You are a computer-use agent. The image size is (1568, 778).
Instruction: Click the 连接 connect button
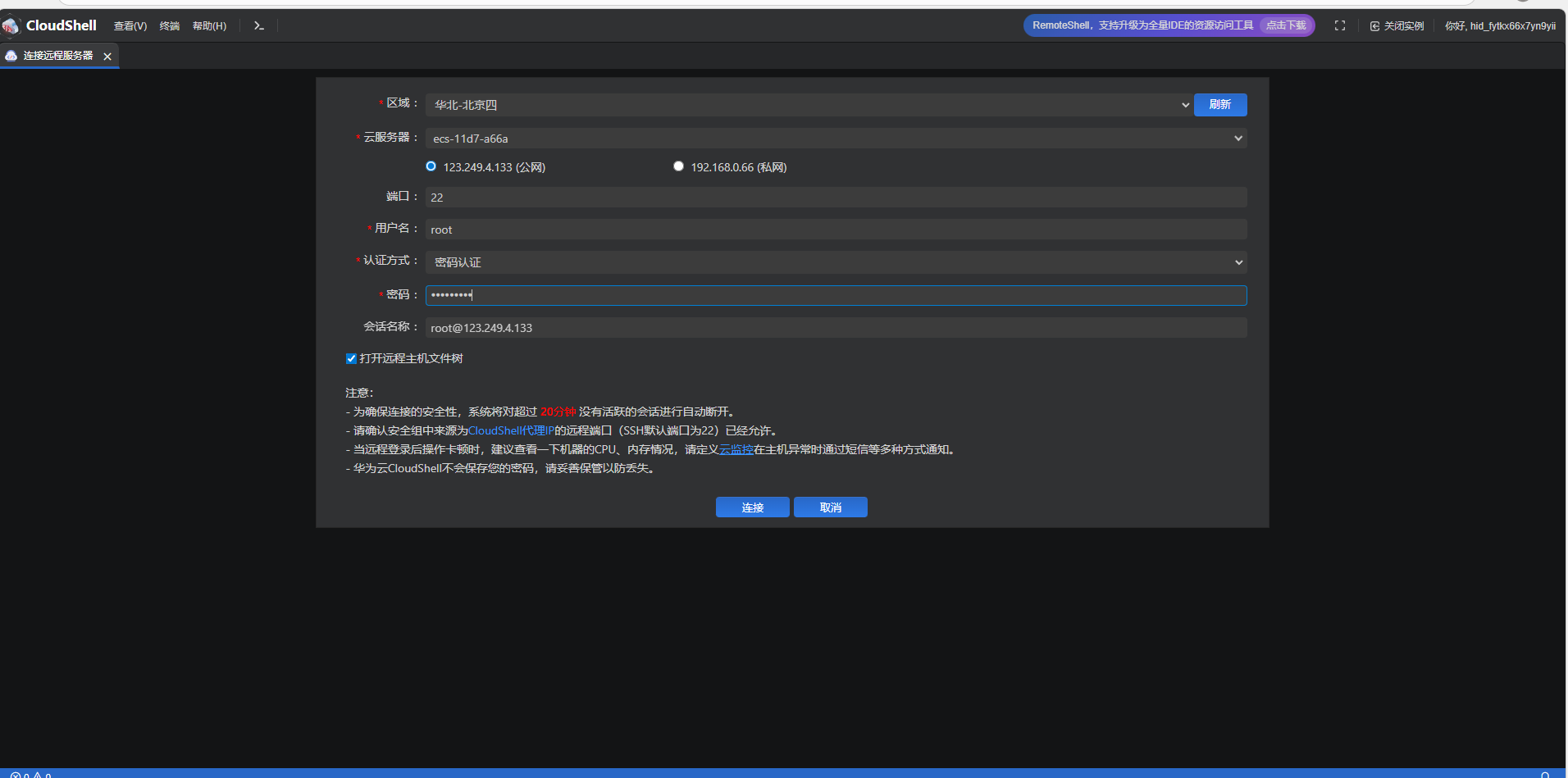point(753,507)
